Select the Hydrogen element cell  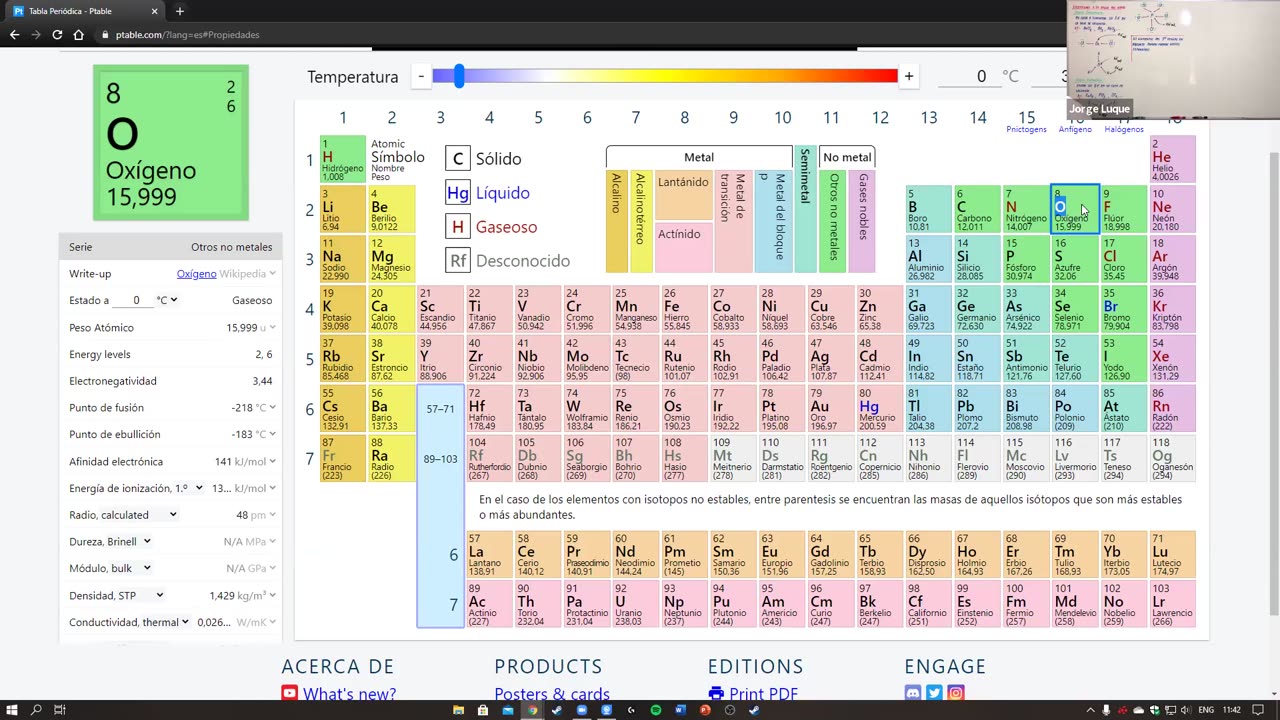343,160
